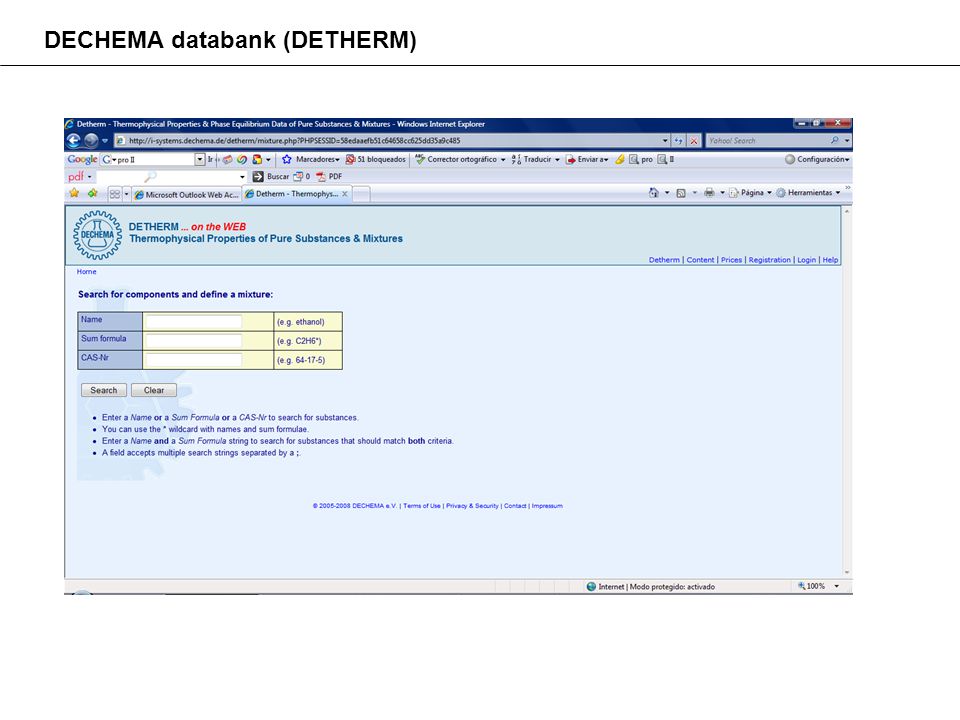Open the Corrector ortográfico dropdown arrow
The image size is (960, 720).
click(503, 159)
